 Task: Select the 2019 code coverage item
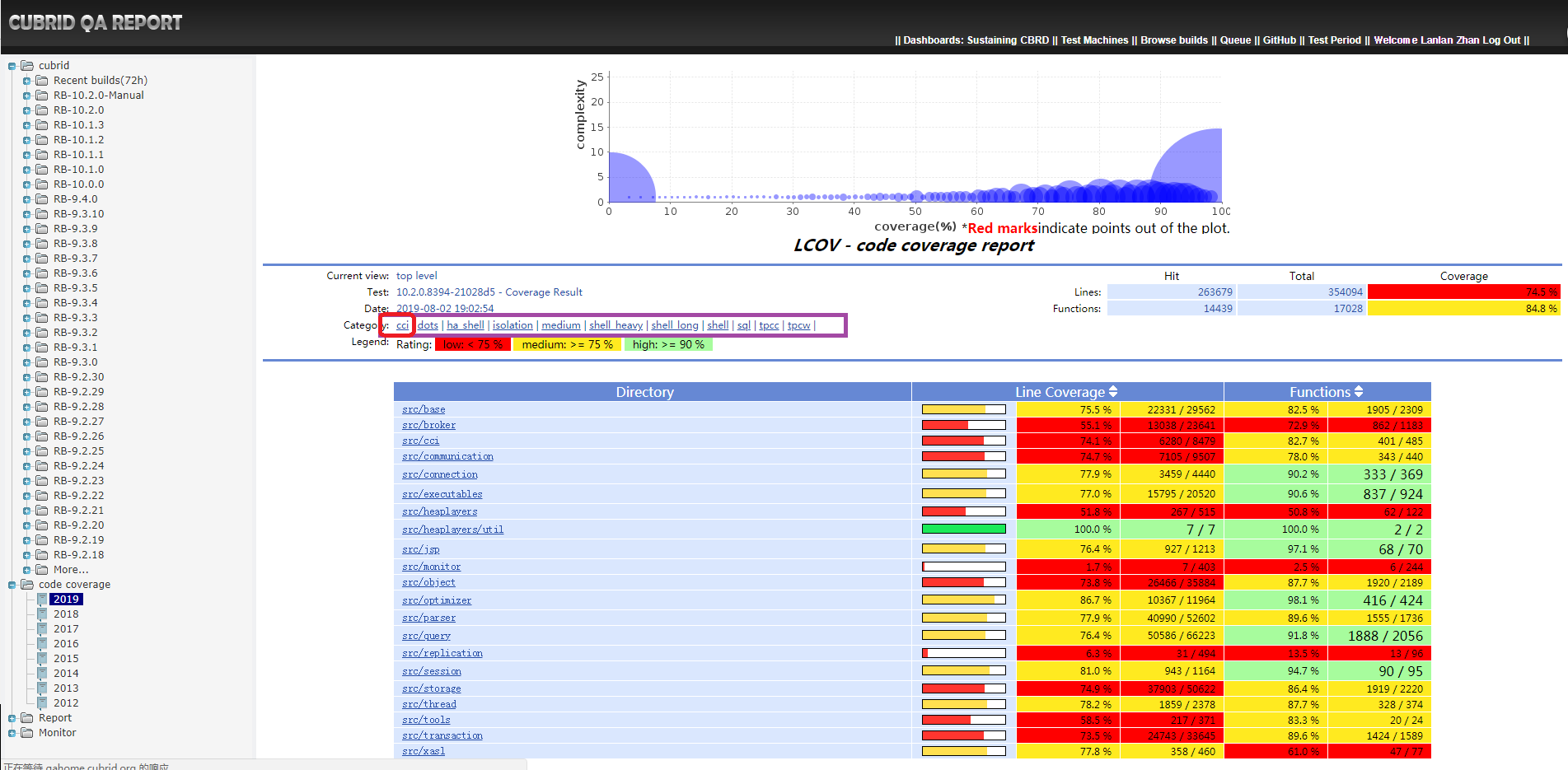coord(66,600)
